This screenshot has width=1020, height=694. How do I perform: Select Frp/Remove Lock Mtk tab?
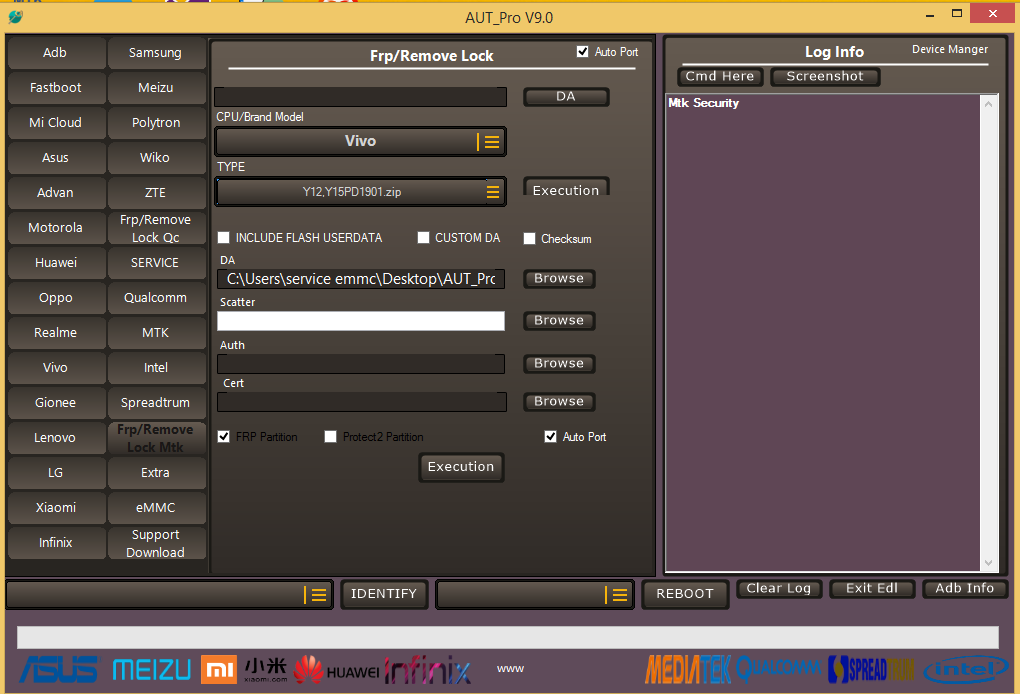(x=155, y=438)
